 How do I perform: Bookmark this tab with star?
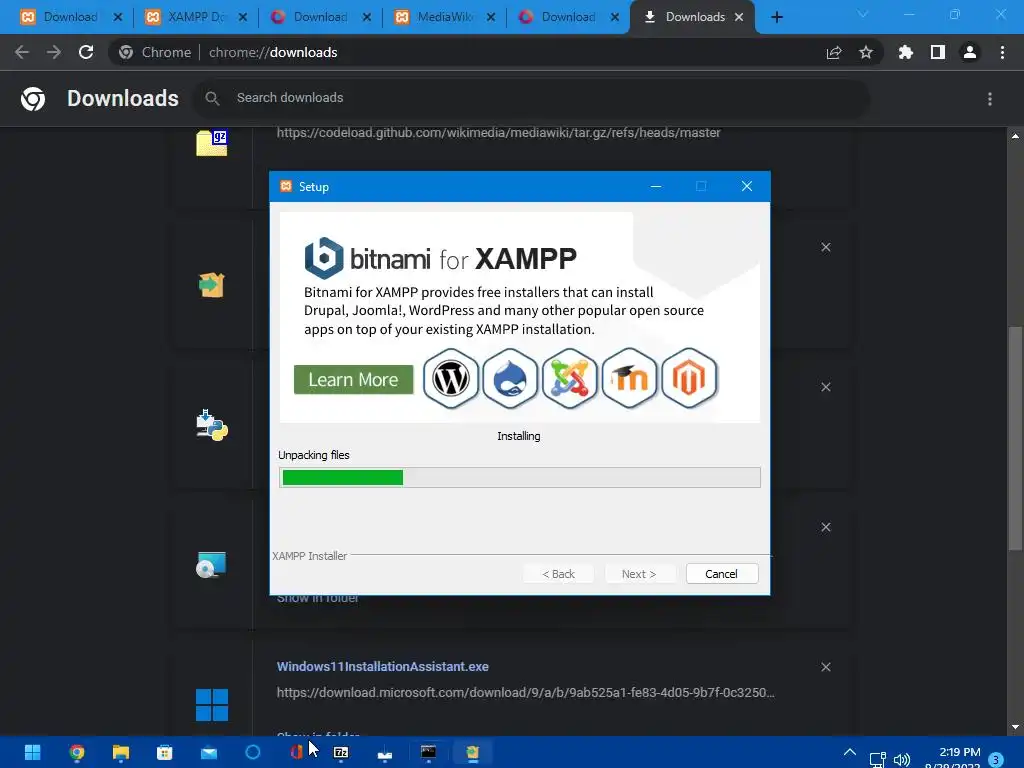pyautogui.click(x=866, y=52)
